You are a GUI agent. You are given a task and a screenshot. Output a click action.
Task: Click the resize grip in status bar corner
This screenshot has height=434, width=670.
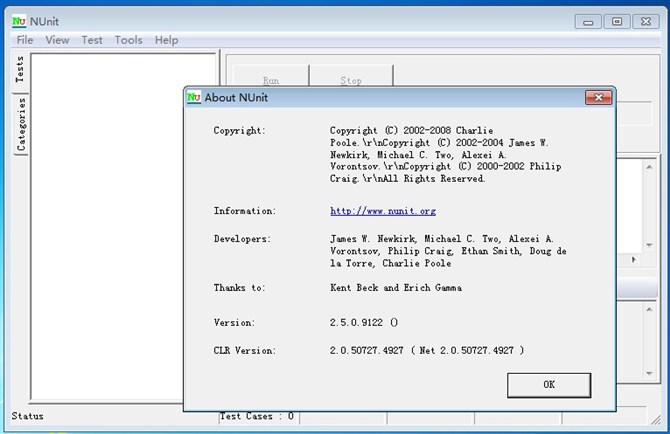(x=655, y=420)
